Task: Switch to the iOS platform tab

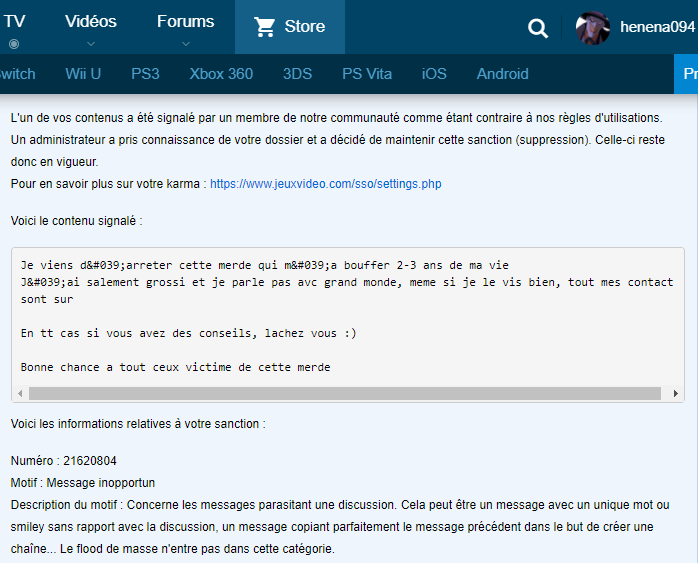Action: (434, 74)
